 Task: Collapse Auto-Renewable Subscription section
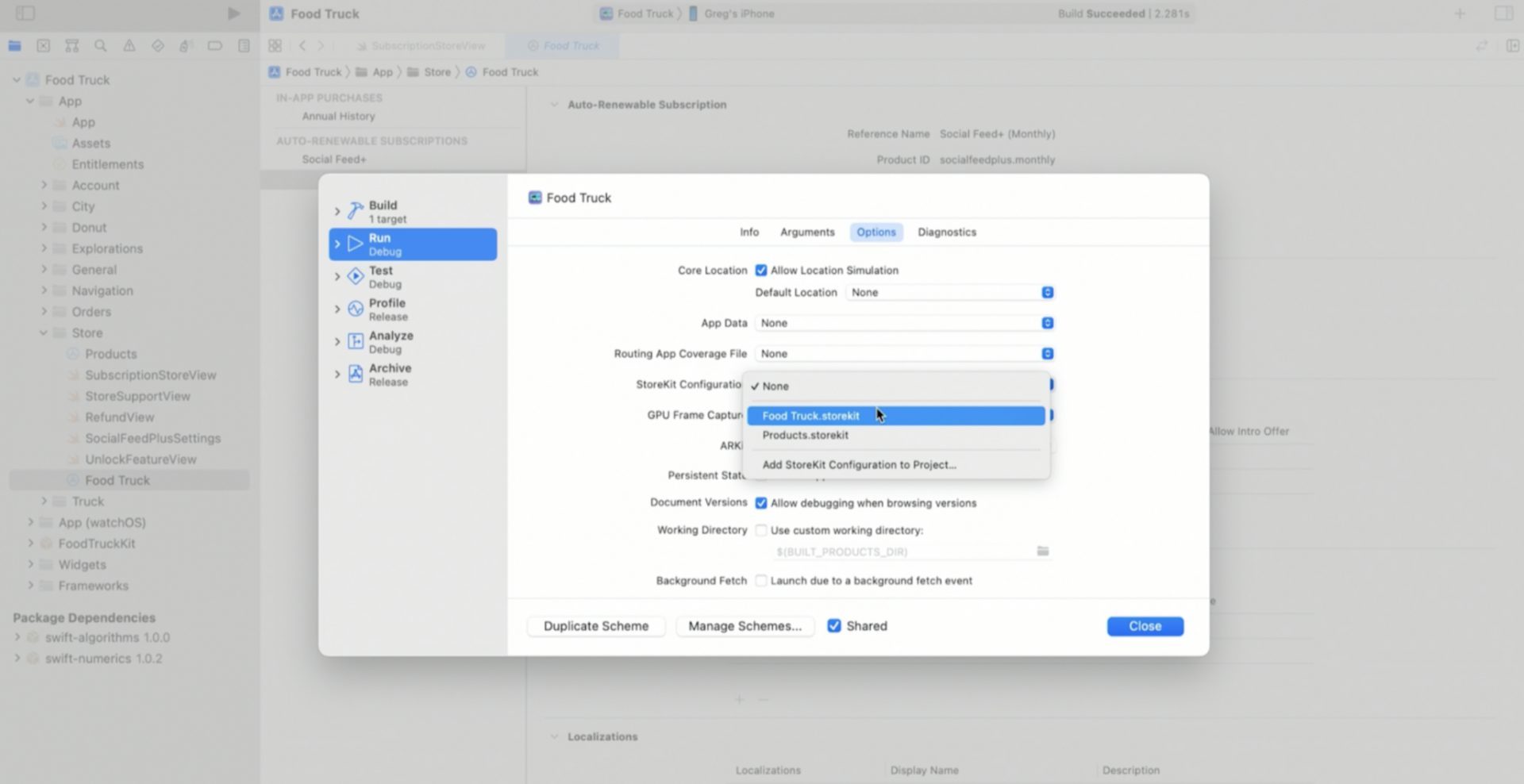pos(554,105)
